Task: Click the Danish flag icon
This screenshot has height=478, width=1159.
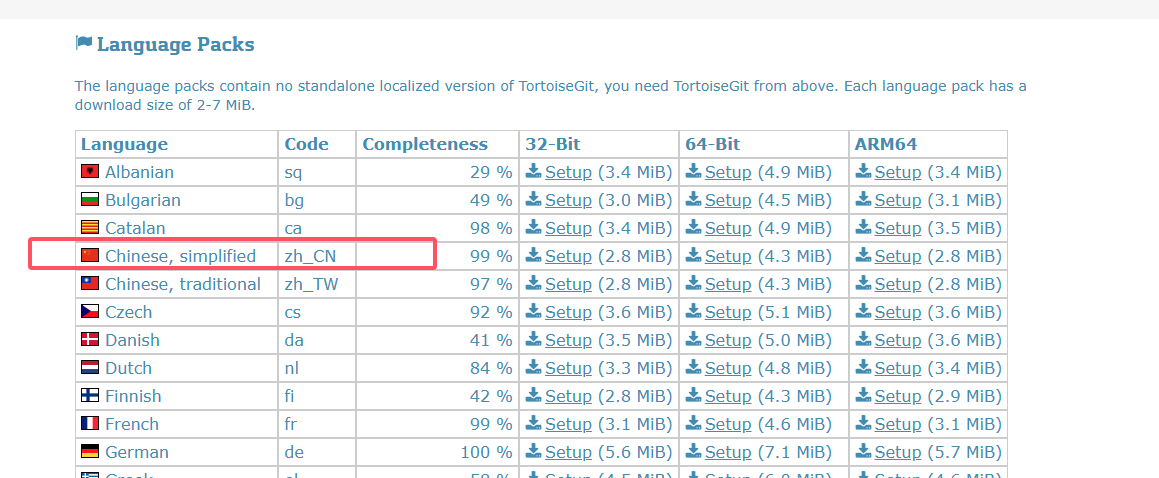Action: 89,340
